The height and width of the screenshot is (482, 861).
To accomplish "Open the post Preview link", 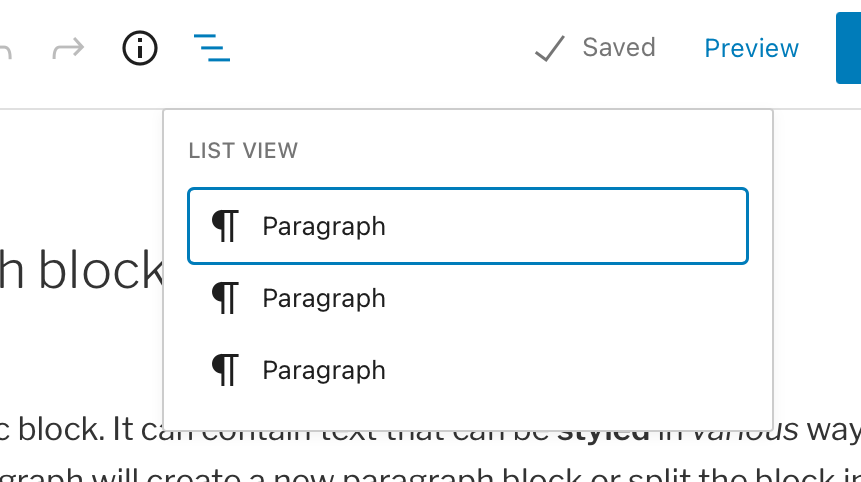I will (x=751, y=48).
